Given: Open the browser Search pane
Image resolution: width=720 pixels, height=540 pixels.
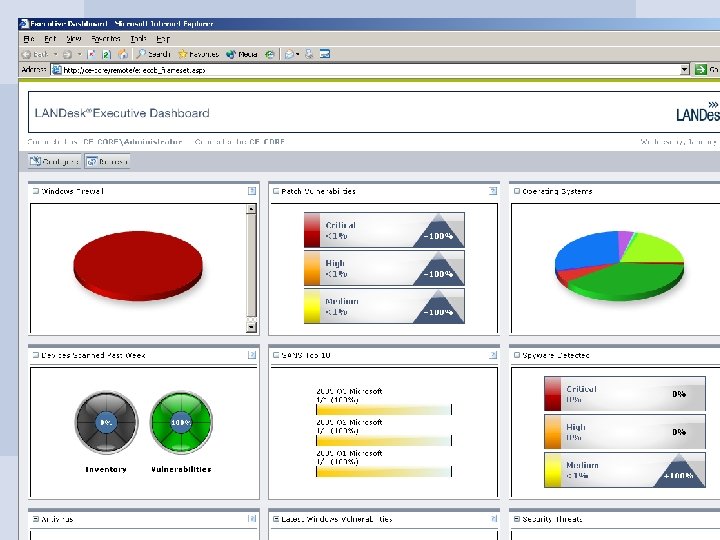Looking at the screenshot, I should (154, 54).
